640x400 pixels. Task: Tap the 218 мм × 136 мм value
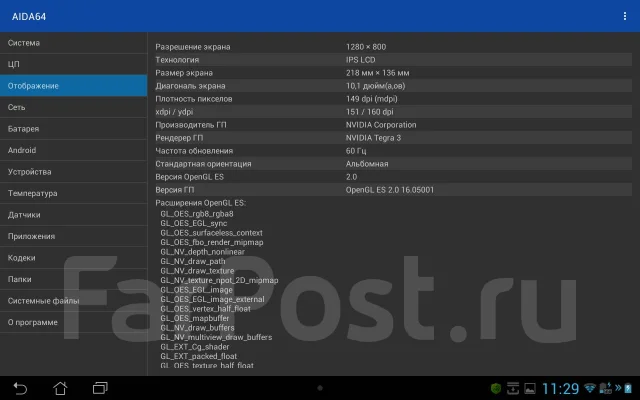(x=378, y=73)
